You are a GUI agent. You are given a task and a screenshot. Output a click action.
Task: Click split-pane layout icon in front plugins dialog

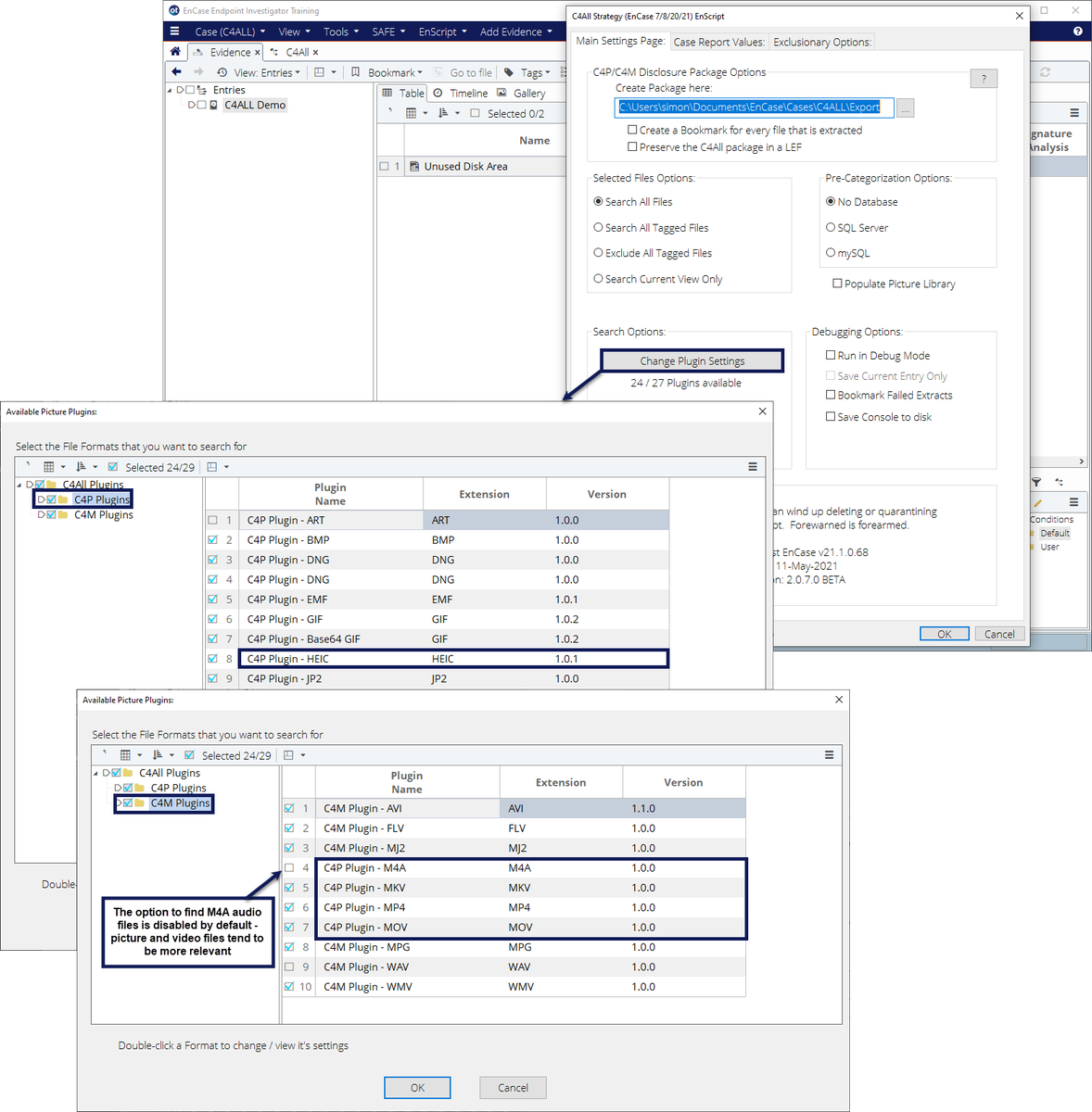point(288,755)
